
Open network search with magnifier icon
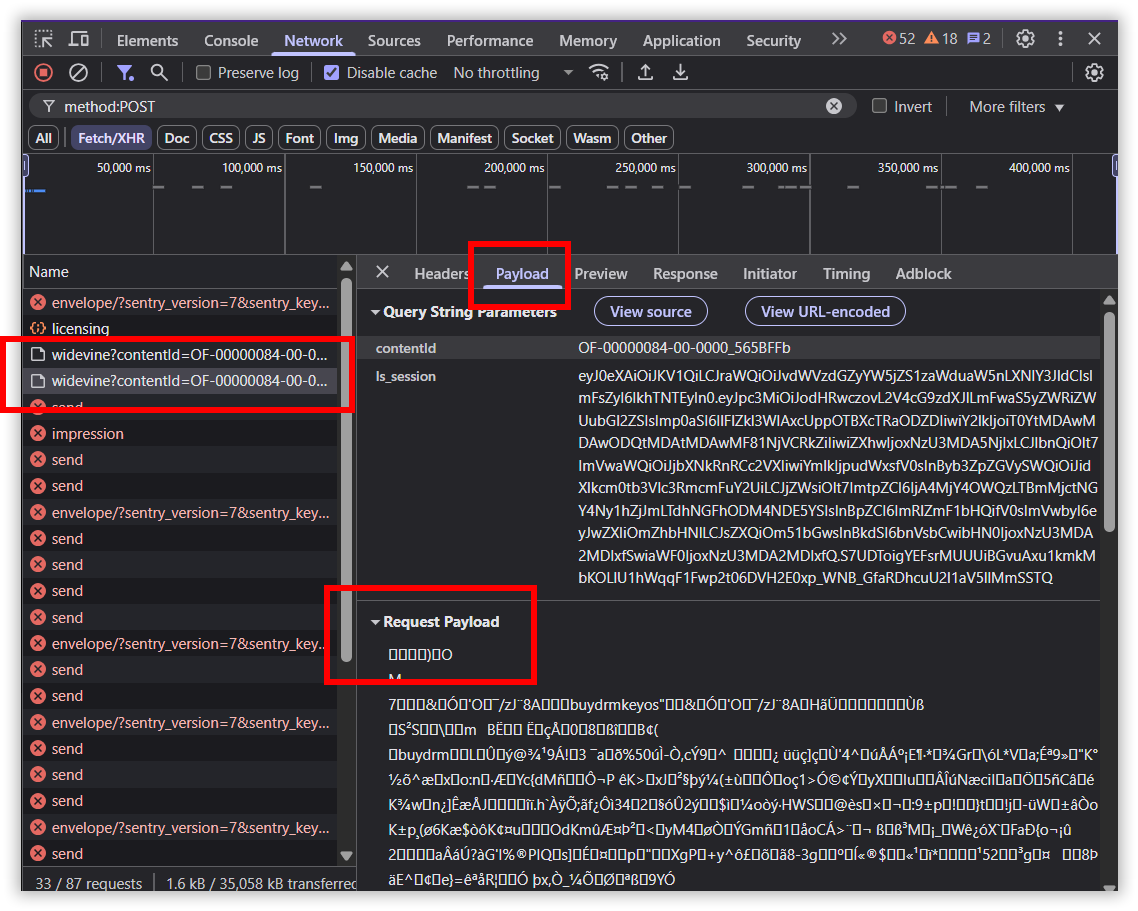coord(159,72)
